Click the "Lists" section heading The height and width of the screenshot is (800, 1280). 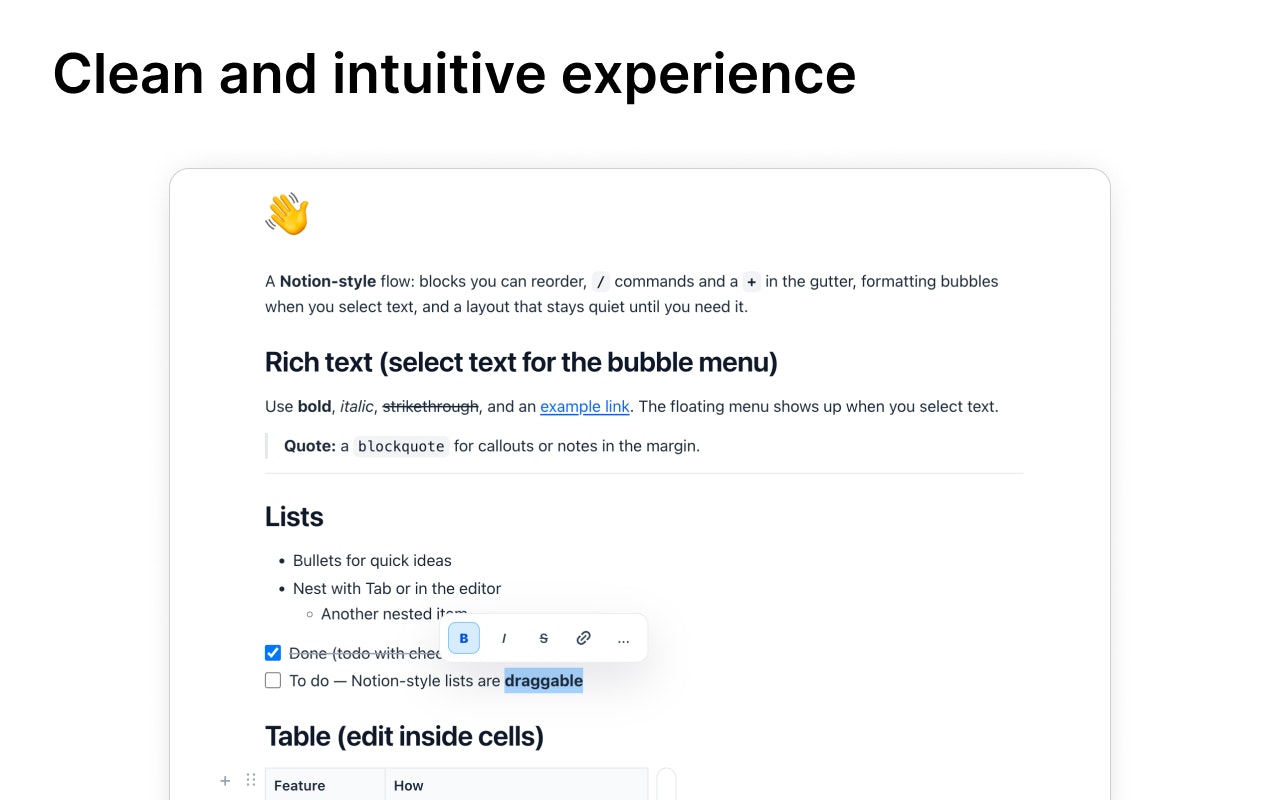[x=294, y=517]
